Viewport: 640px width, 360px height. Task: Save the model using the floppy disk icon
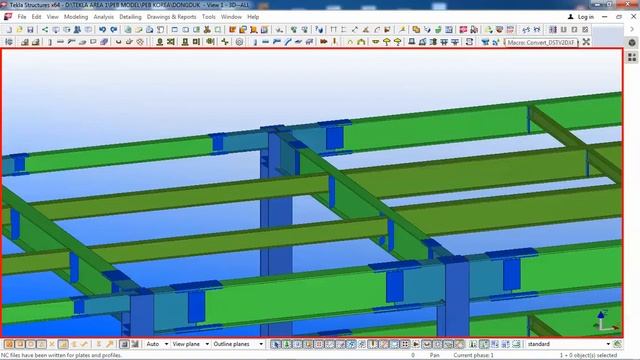[30, 30]
